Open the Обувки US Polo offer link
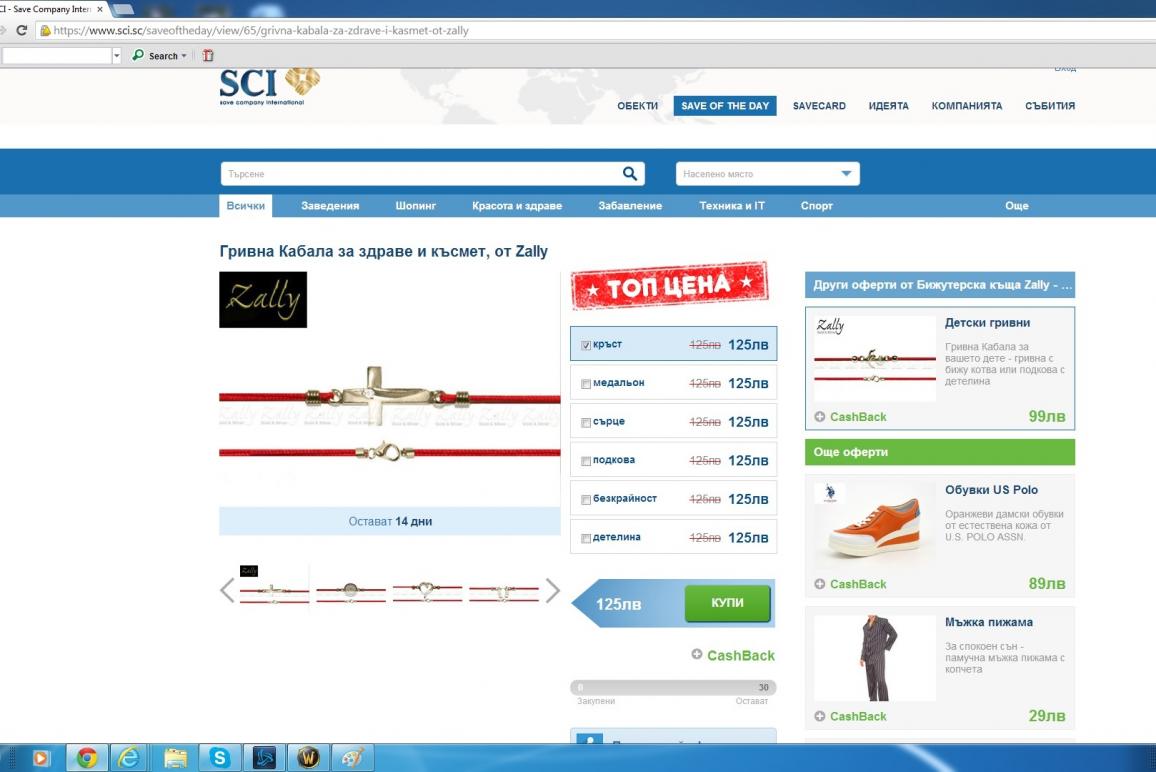1156x772 pixels. (x=992, y=490)
